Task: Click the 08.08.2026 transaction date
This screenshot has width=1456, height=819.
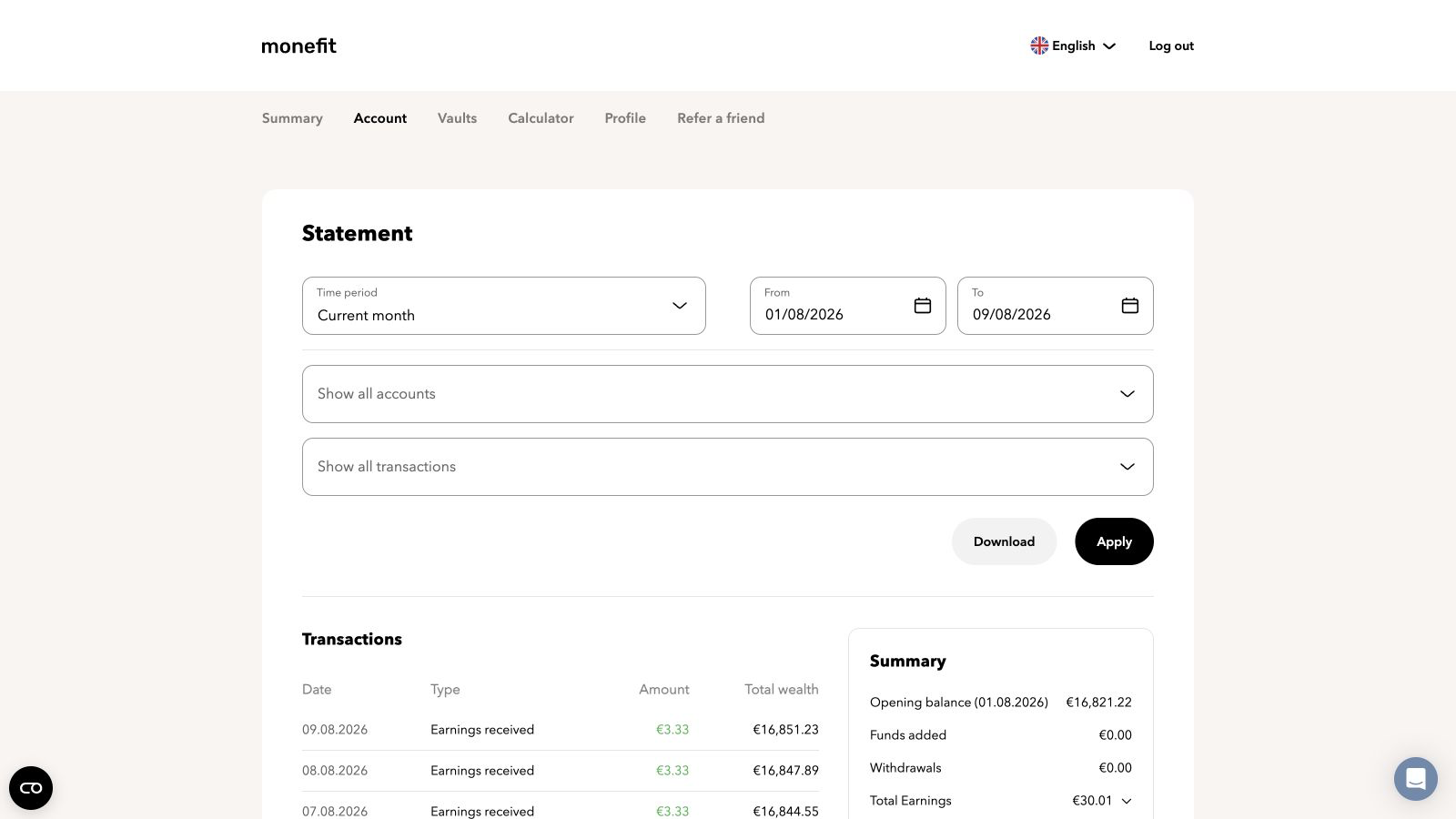Action: [x=335, y=771]
